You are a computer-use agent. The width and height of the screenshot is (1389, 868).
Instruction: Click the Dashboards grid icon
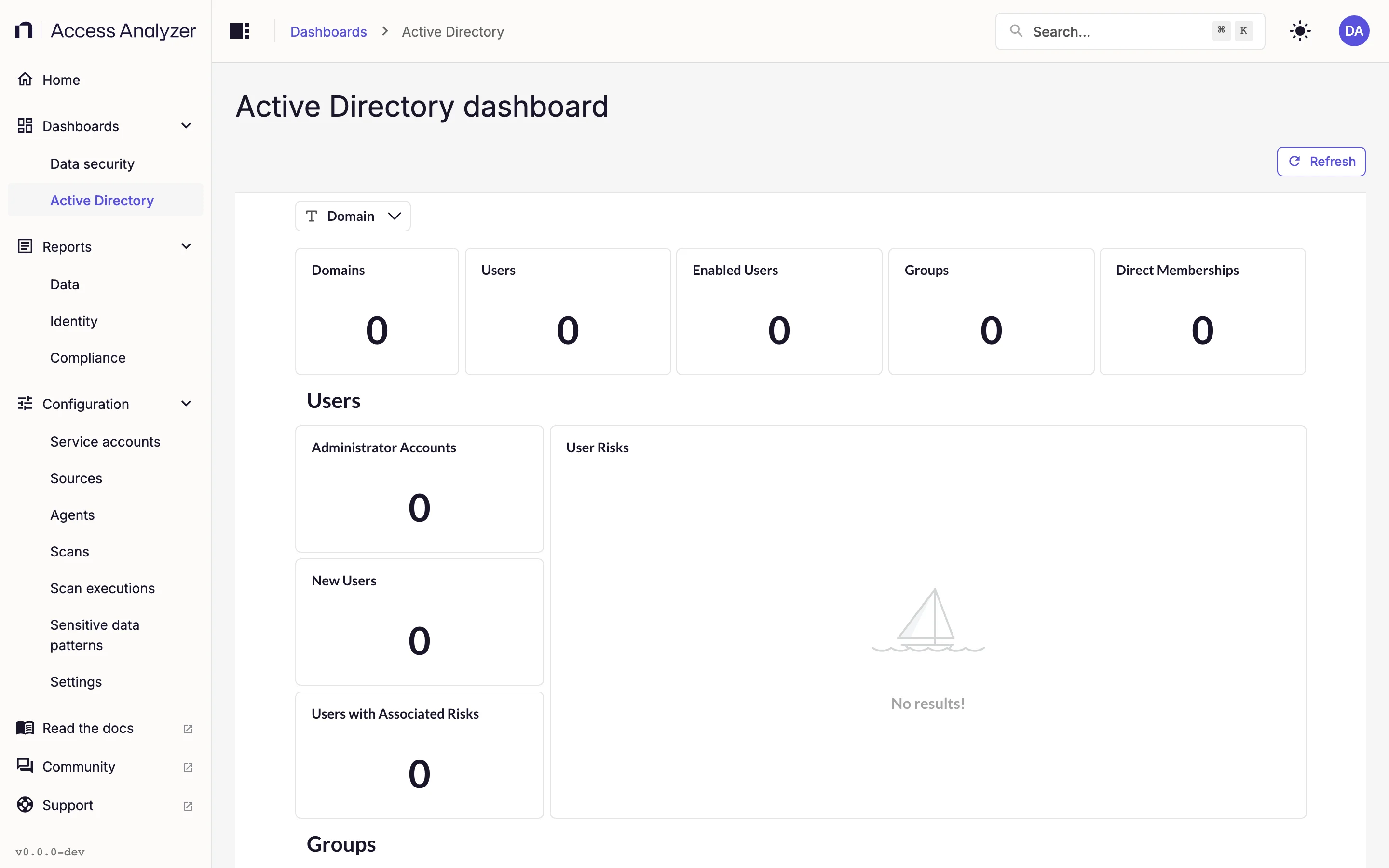pos(25,126)
